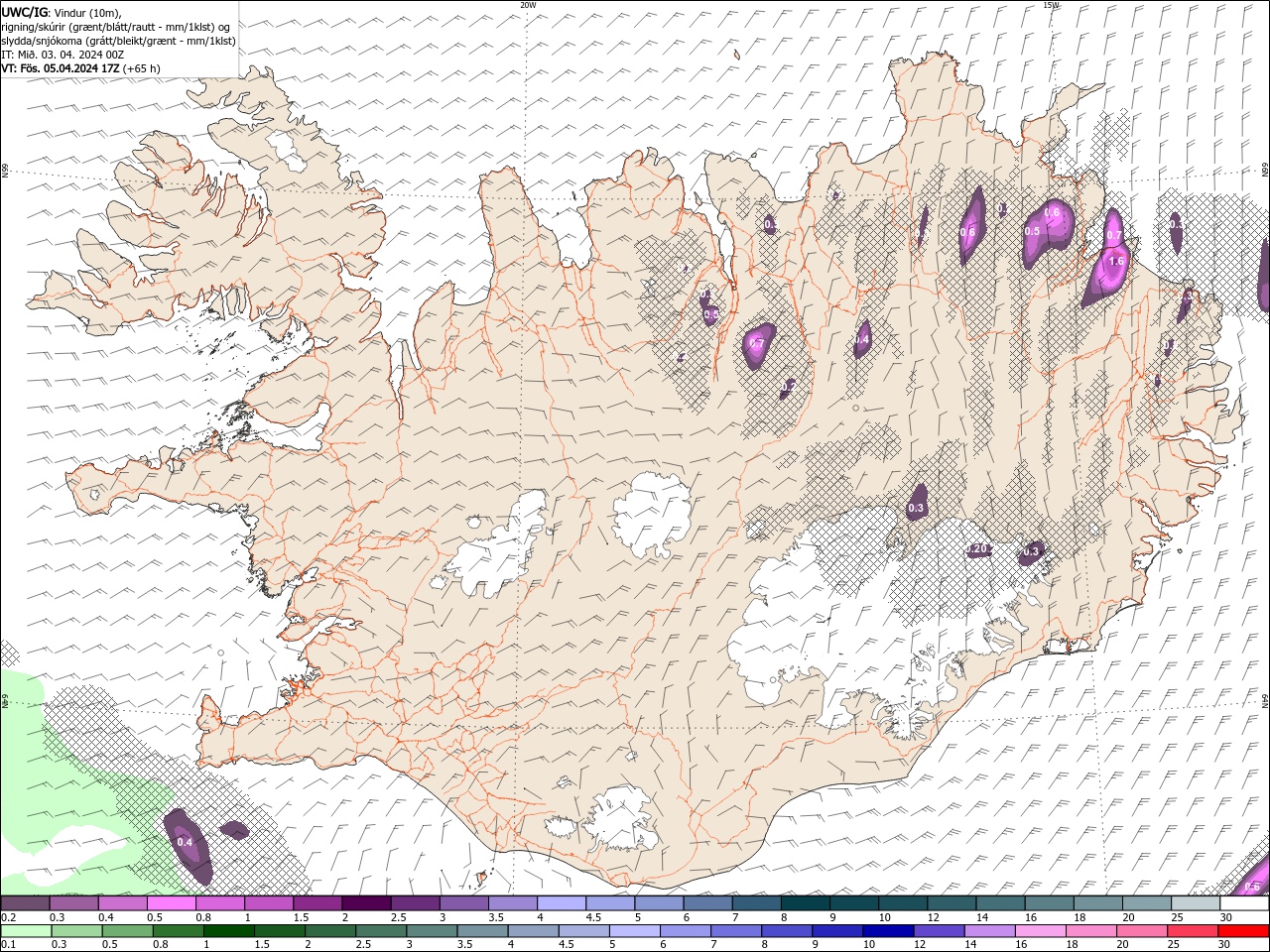Click the 0.4 value off the southwest coast
Image resolution: width=1270 pixels, height=952 pixels.
185,842
